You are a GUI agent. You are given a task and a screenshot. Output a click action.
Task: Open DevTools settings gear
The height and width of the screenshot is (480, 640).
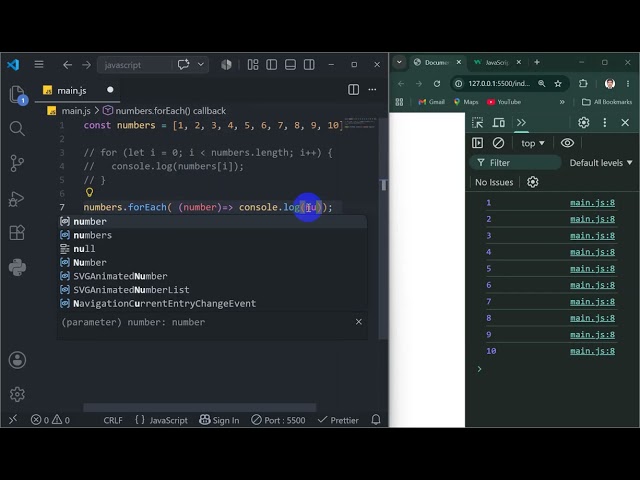click(584, 122)
